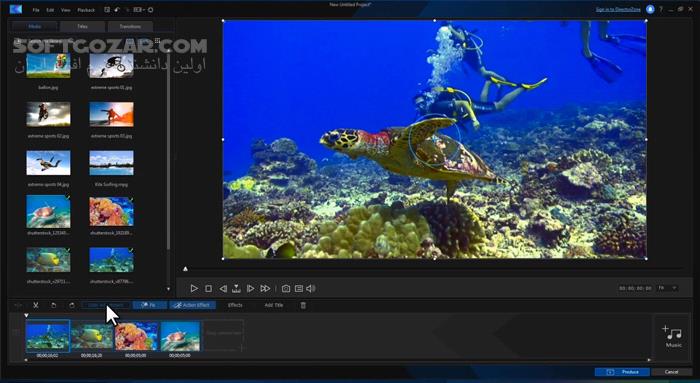This screenshot has height=383, width=700.
Task: Click the Fix button
Action: (x=150, y=305)
